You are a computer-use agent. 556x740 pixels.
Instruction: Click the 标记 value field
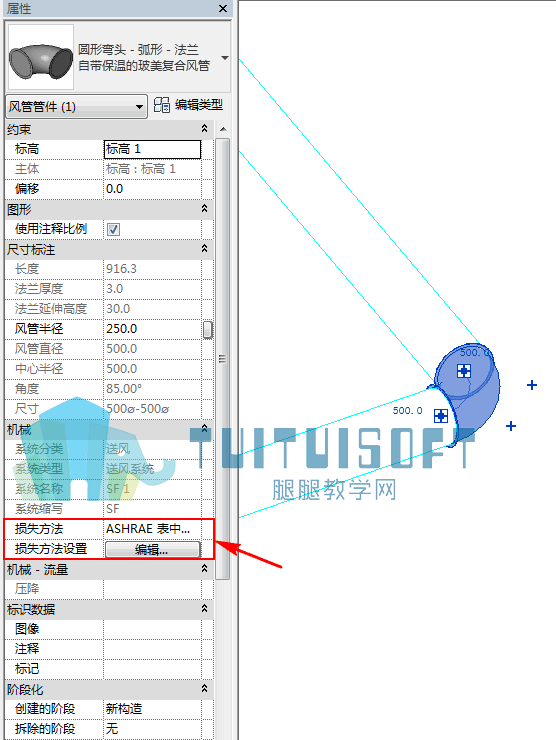point(152,669)
